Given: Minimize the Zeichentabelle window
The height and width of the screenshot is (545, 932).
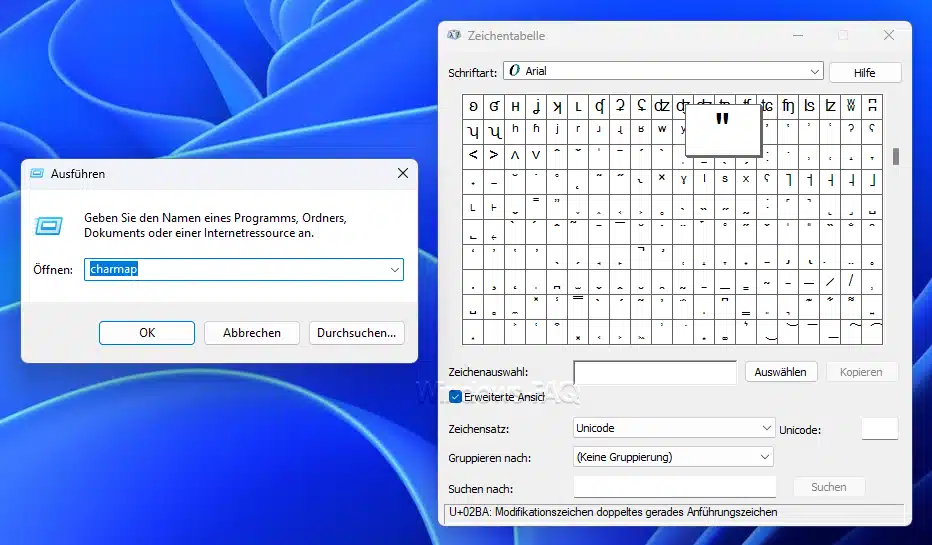Looking at the screenshot, I should pos(798,36).
